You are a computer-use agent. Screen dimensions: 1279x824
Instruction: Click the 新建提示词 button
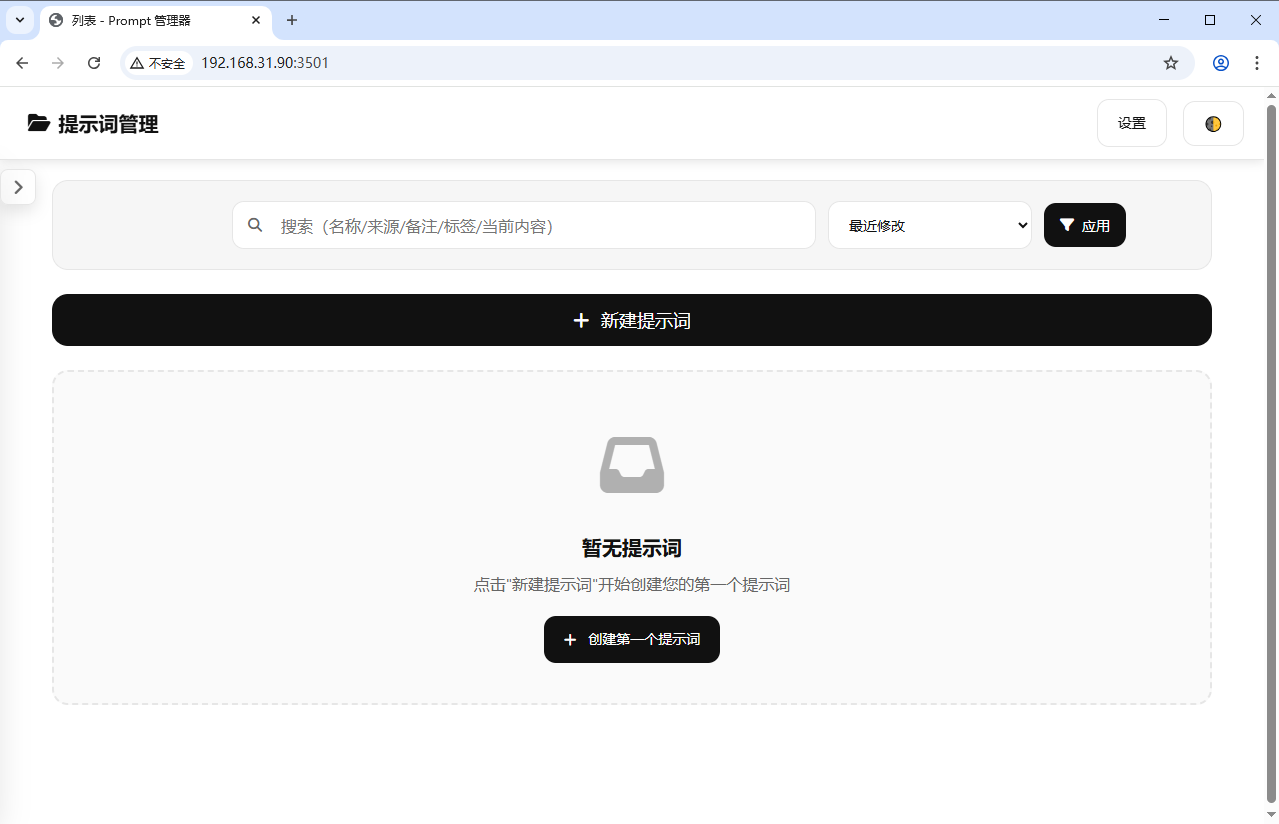click(x=631, y=320)
